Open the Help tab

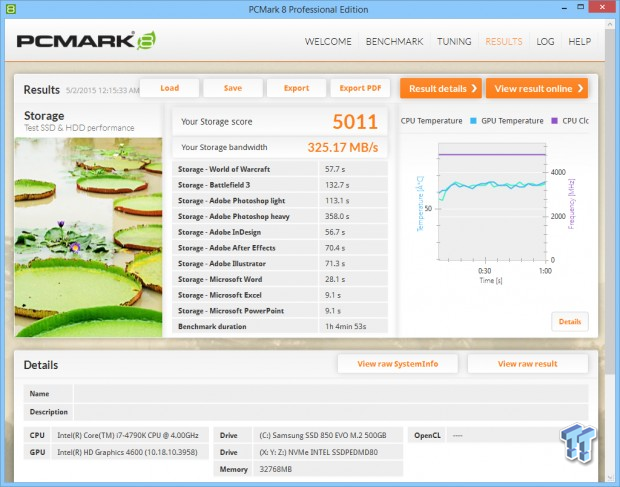pyautogui.click(x=579, y=42)
